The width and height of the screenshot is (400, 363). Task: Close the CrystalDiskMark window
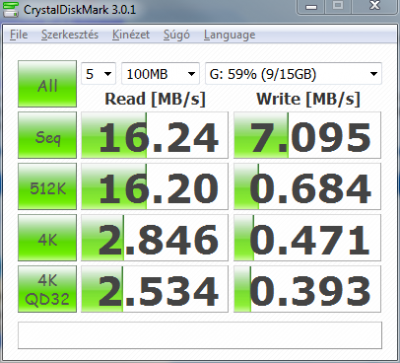click(375, 6)
